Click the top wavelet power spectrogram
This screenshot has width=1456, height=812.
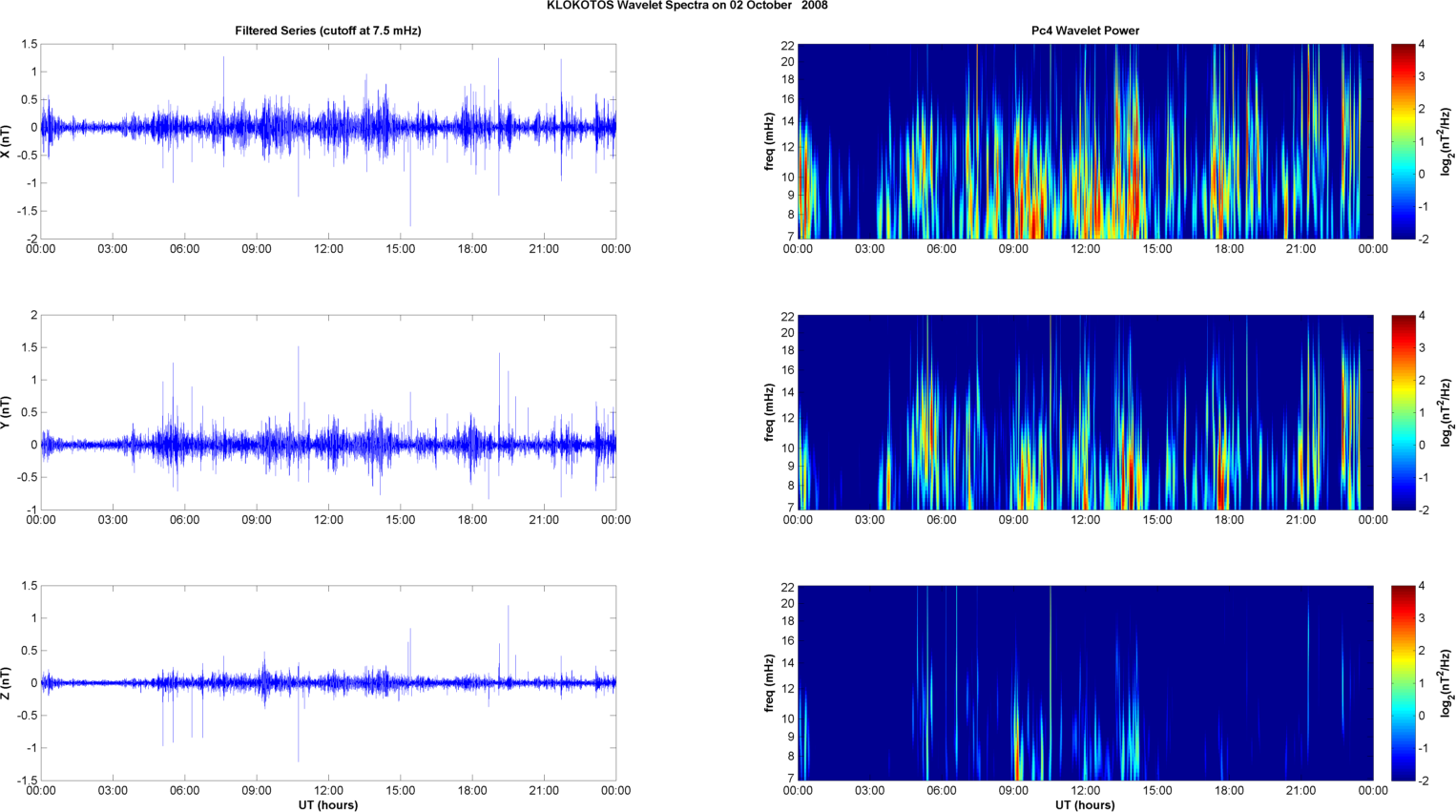(1085, 141)
